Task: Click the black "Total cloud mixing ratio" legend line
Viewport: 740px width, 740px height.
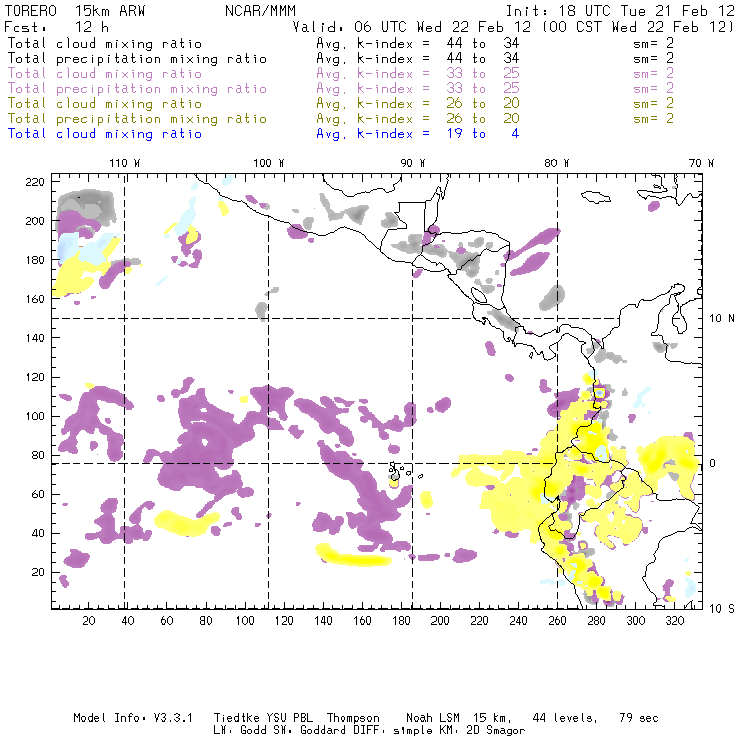Action: coord(105,43)
